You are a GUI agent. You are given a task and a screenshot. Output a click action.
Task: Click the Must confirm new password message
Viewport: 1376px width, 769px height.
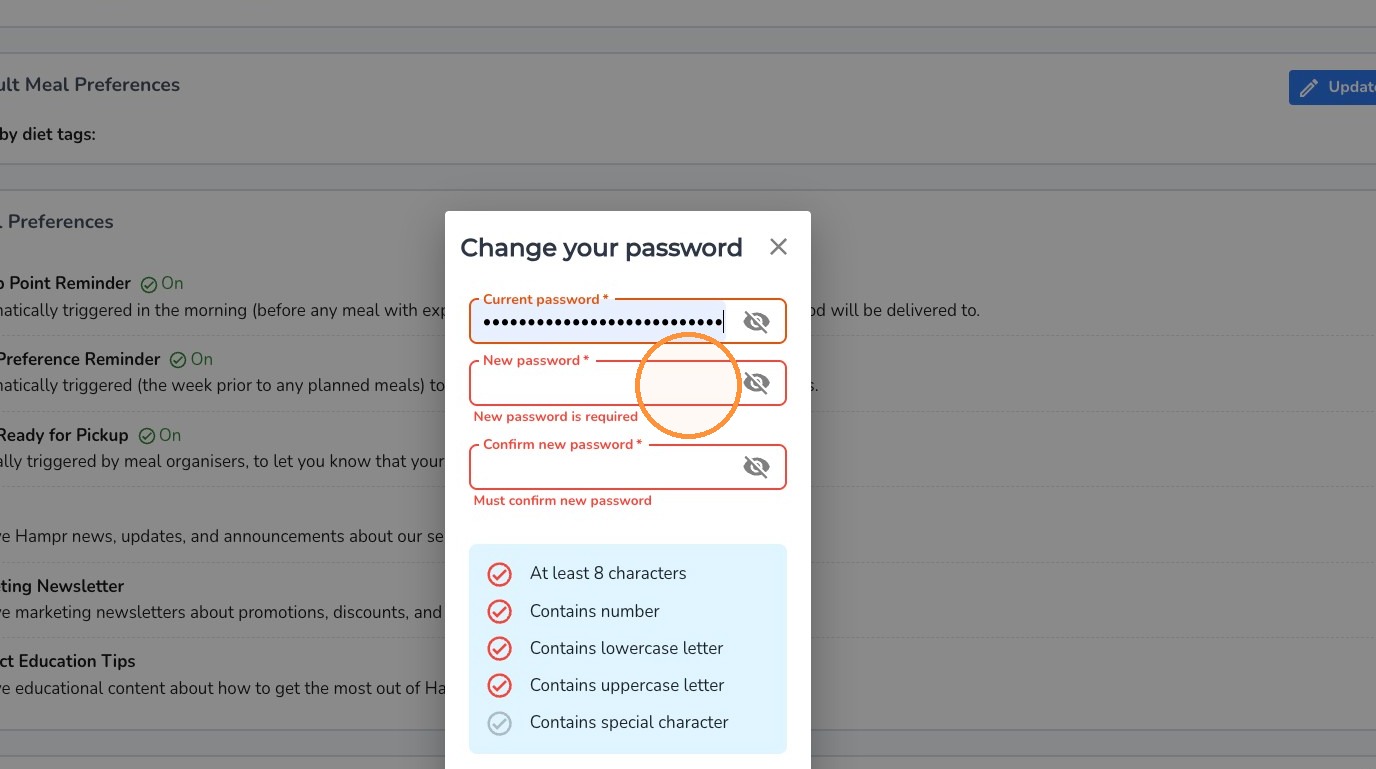[x=562, y=500]
